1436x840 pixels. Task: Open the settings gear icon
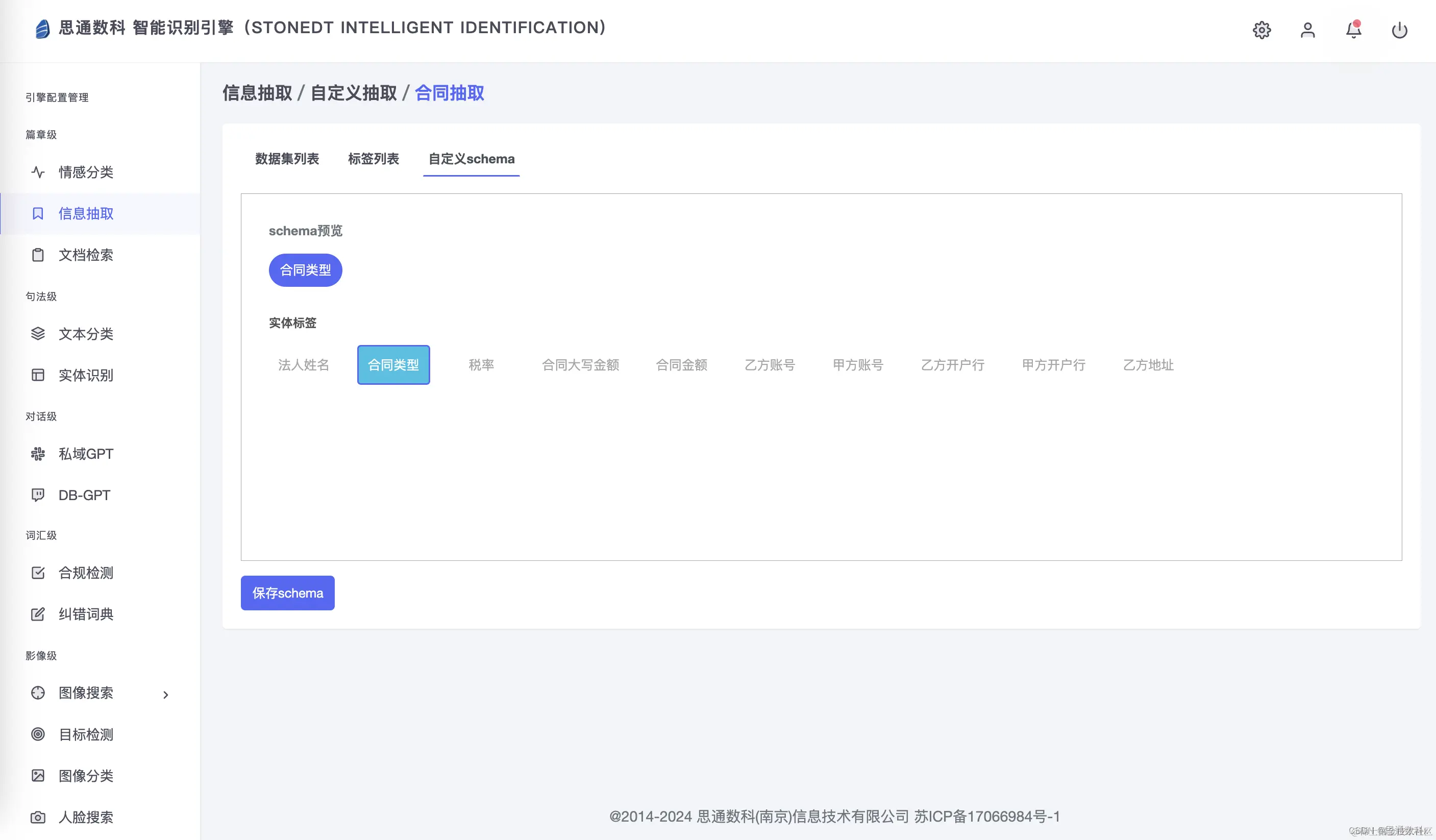pyautogui.click(x=1261, y=30)
